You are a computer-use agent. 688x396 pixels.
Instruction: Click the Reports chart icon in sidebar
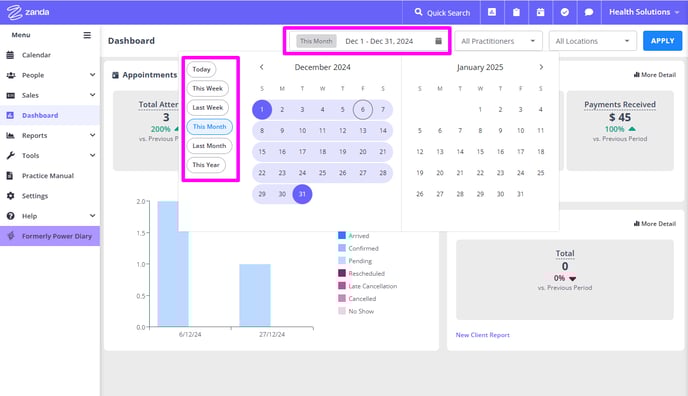(x=11, y=135)
